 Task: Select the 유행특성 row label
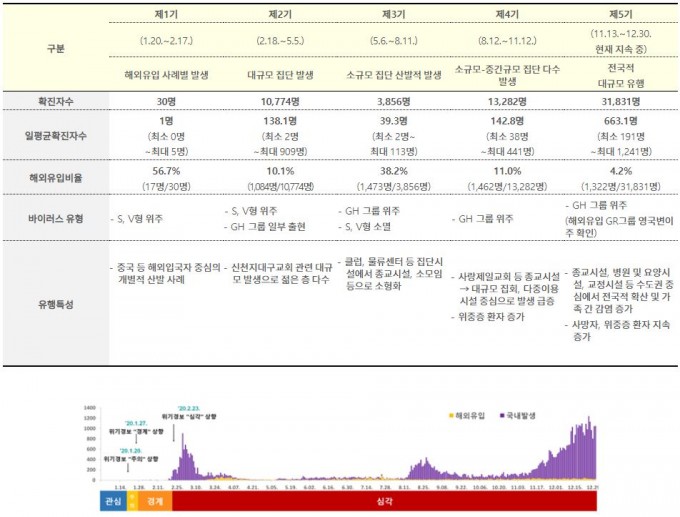pyautogui.click(x=54, y=303)
